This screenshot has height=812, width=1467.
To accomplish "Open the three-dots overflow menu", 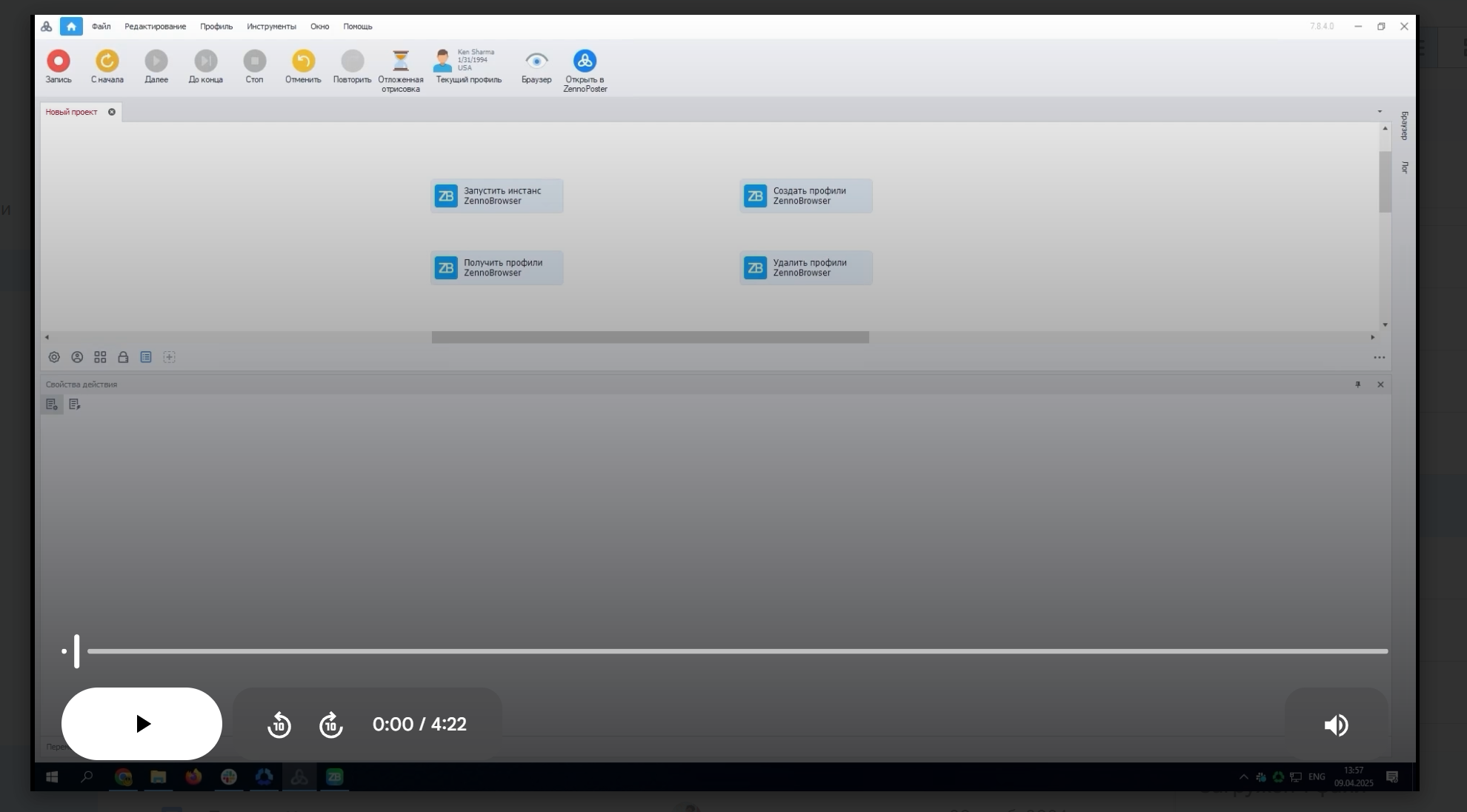I will (x=1379, y=358).
